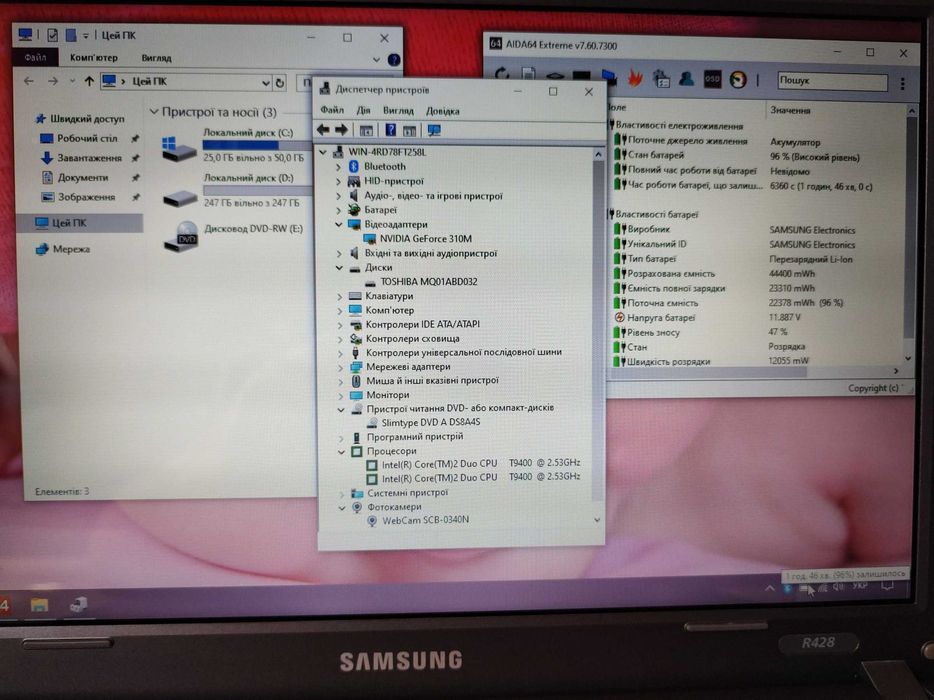934x700 pixels.
Task: Launch the flame stability test icon
Action: pyautogui.click(x=635, y=77)
